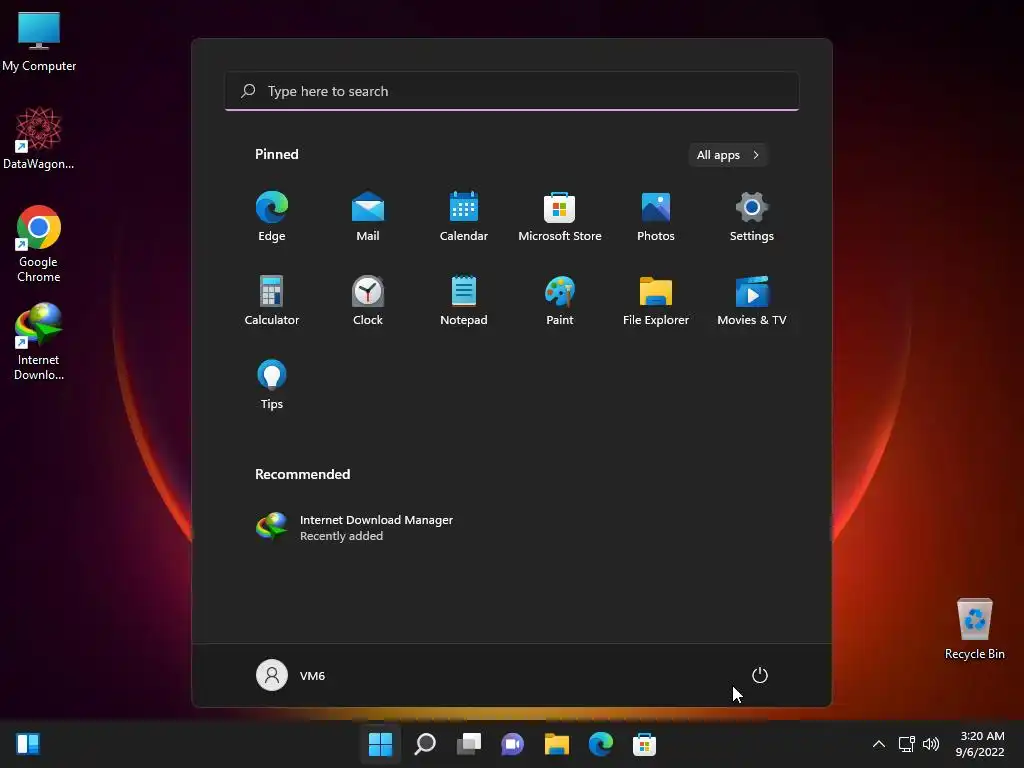
Task: Launch the Photos app
Action: pyautogui.click(x=656, y=216)
